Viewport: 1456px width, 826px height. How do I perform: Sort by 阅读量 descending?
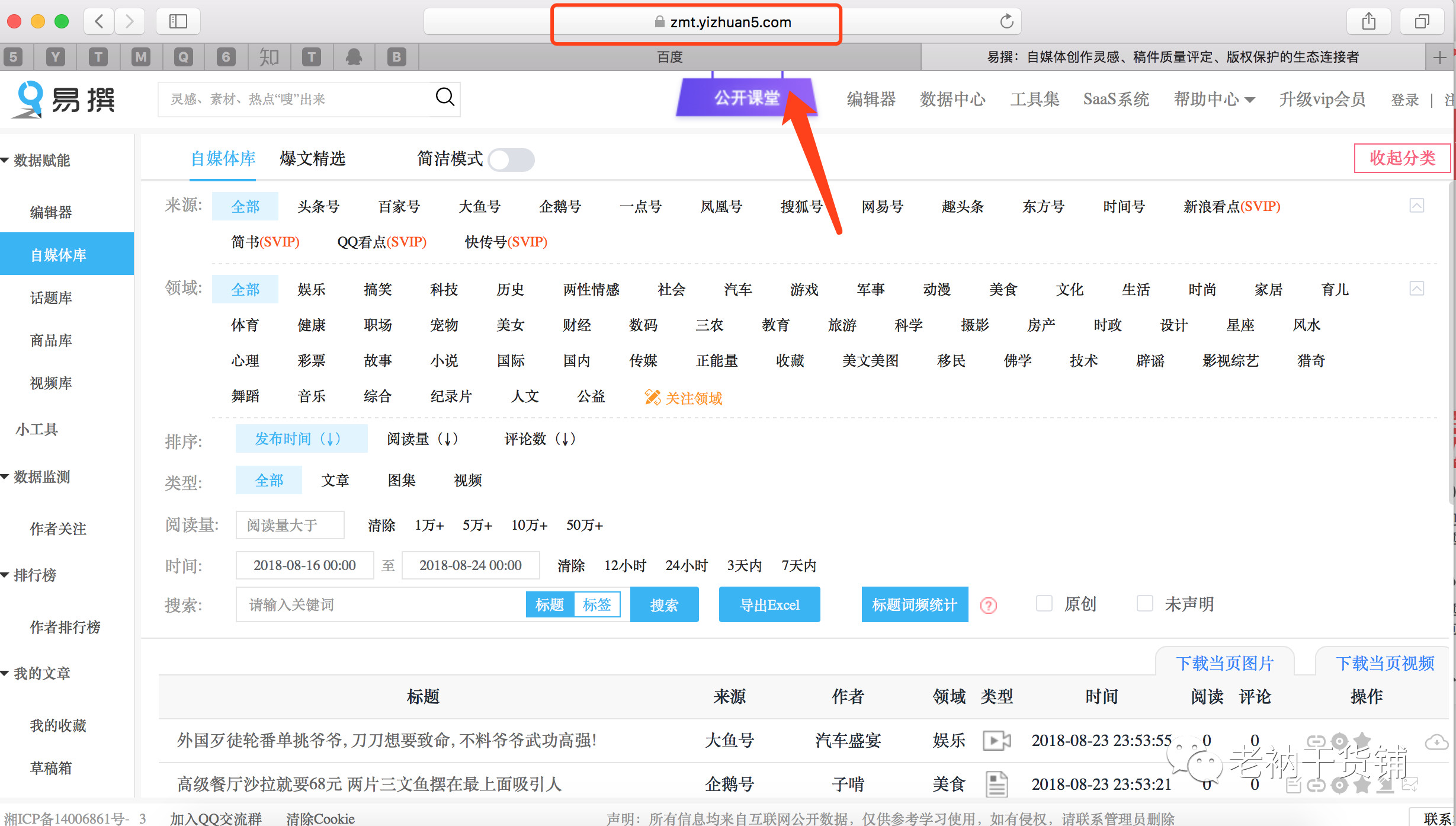[x=423, y=439]
